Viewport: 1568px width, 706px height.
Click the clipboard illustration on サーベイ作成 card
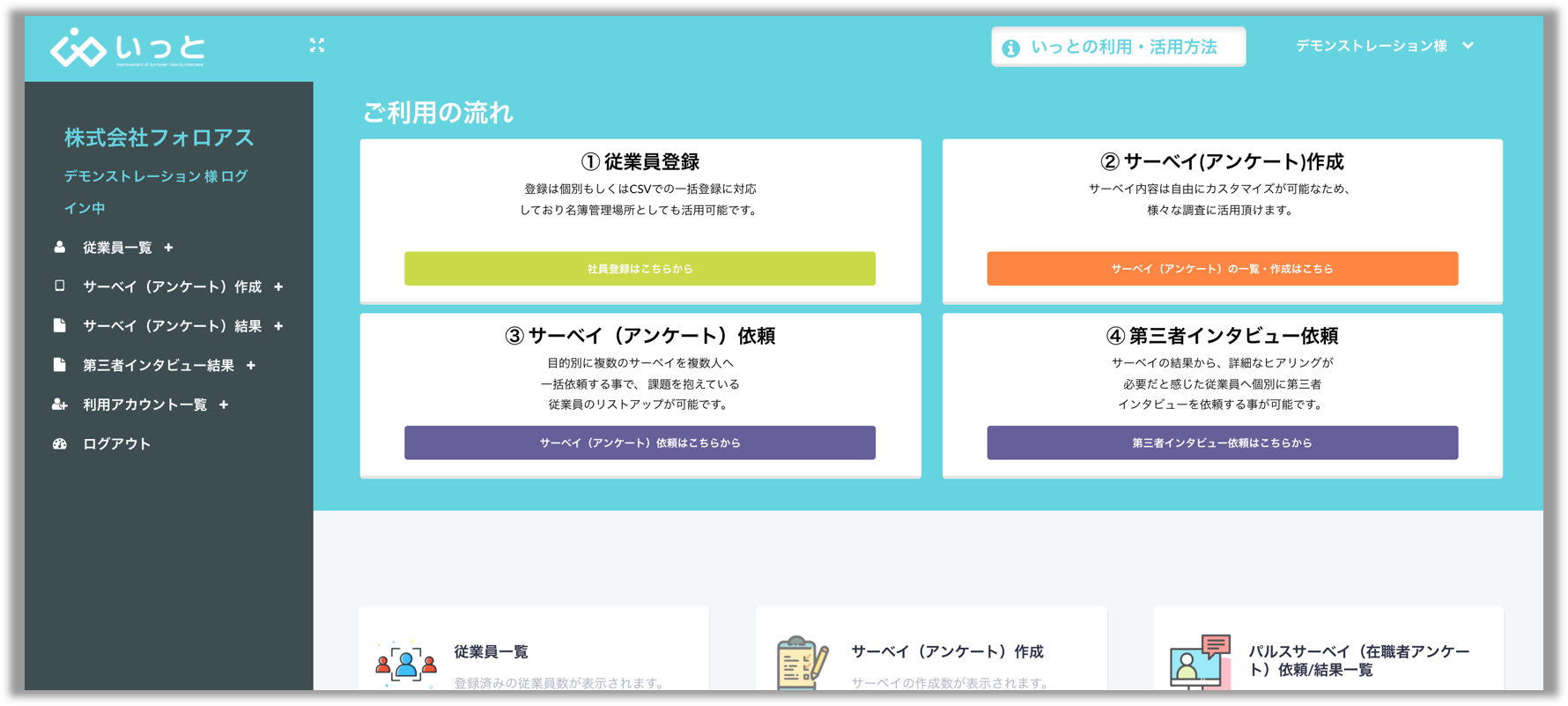802,663
